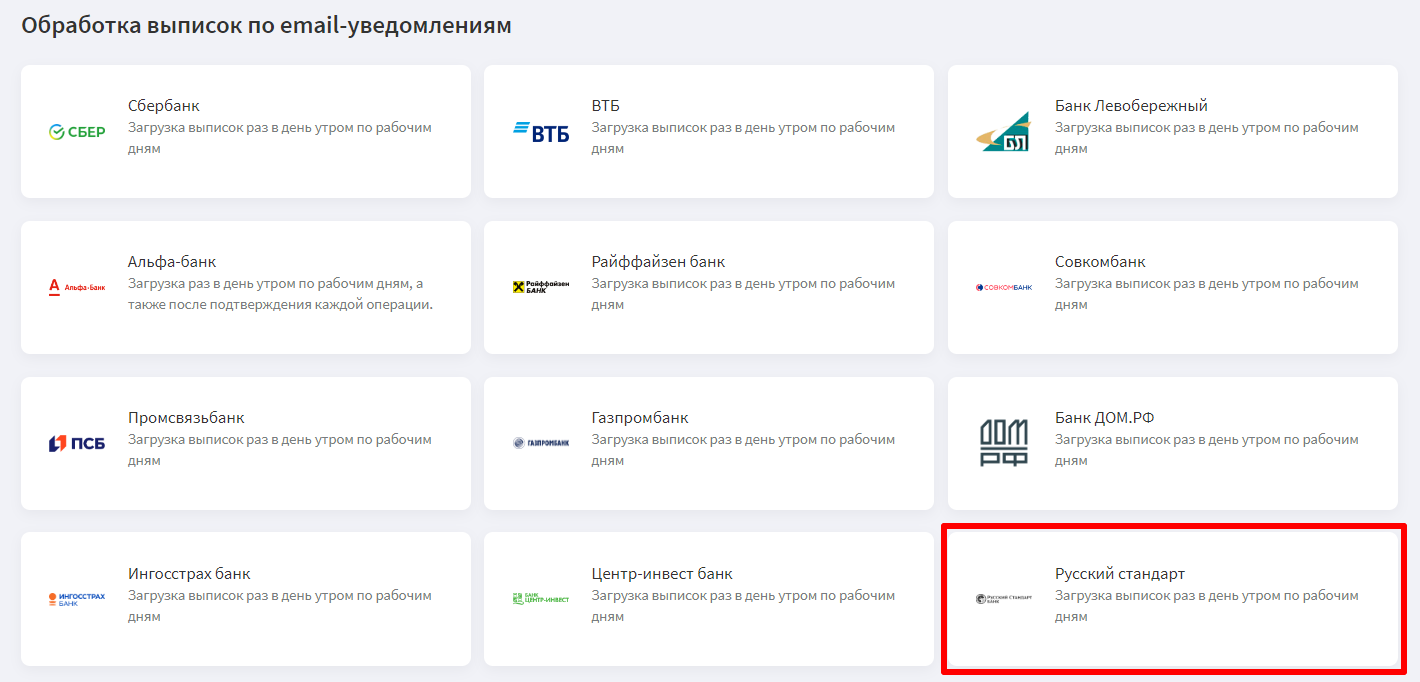Click the Gazprombank logo icon

541,443
